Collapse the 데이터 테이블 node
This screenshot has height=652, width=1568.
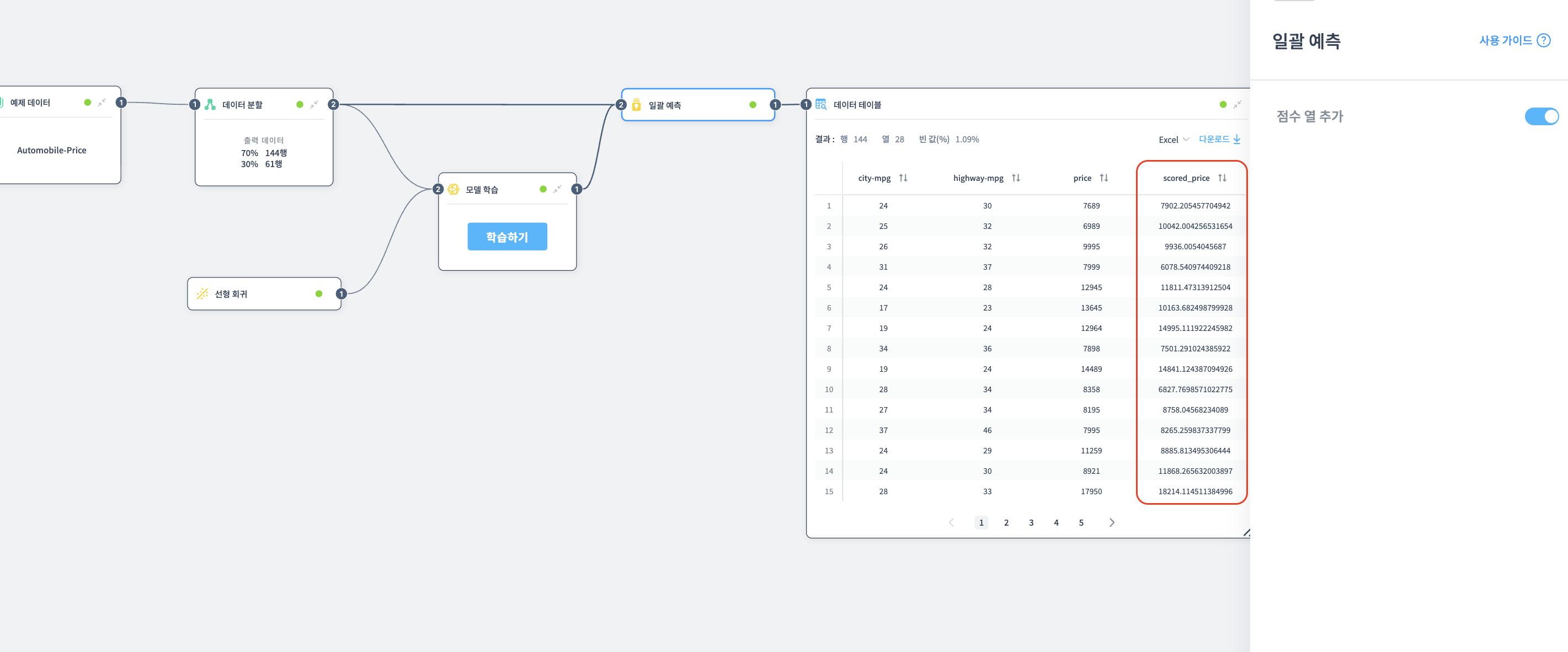pos(1237,105)
